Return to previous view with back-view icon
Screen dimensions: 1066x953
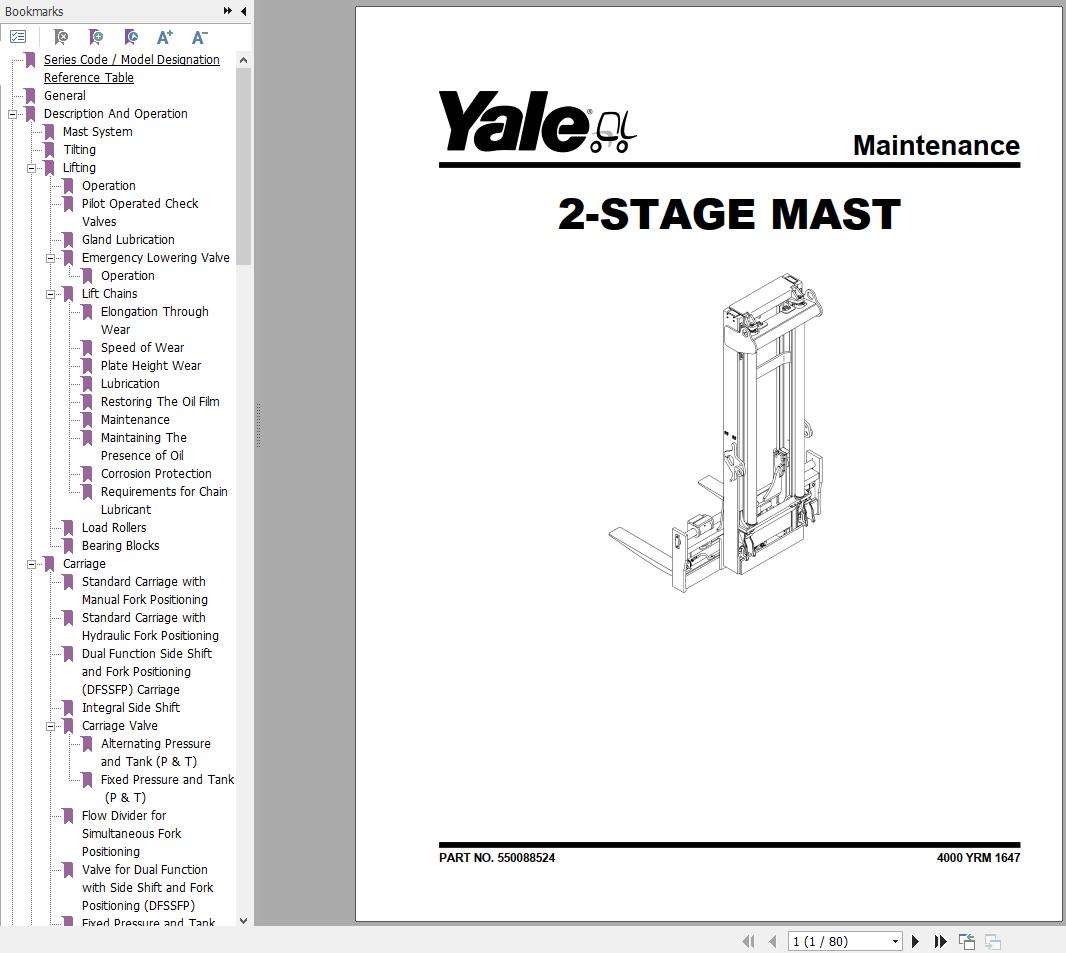click(966, 941)
